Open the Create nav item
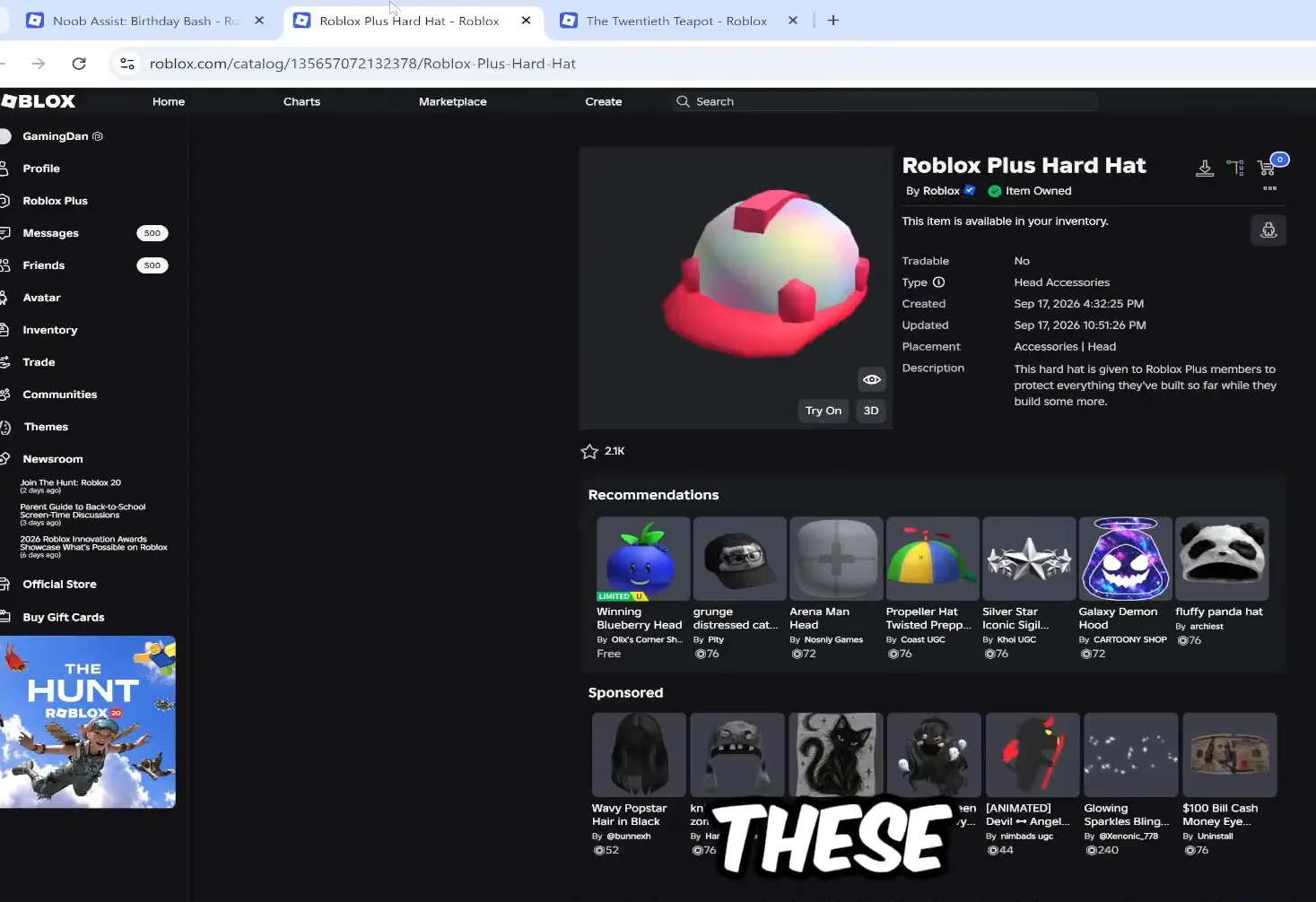The width and height of the screenshot is (1316, 902). click(604, 101)
